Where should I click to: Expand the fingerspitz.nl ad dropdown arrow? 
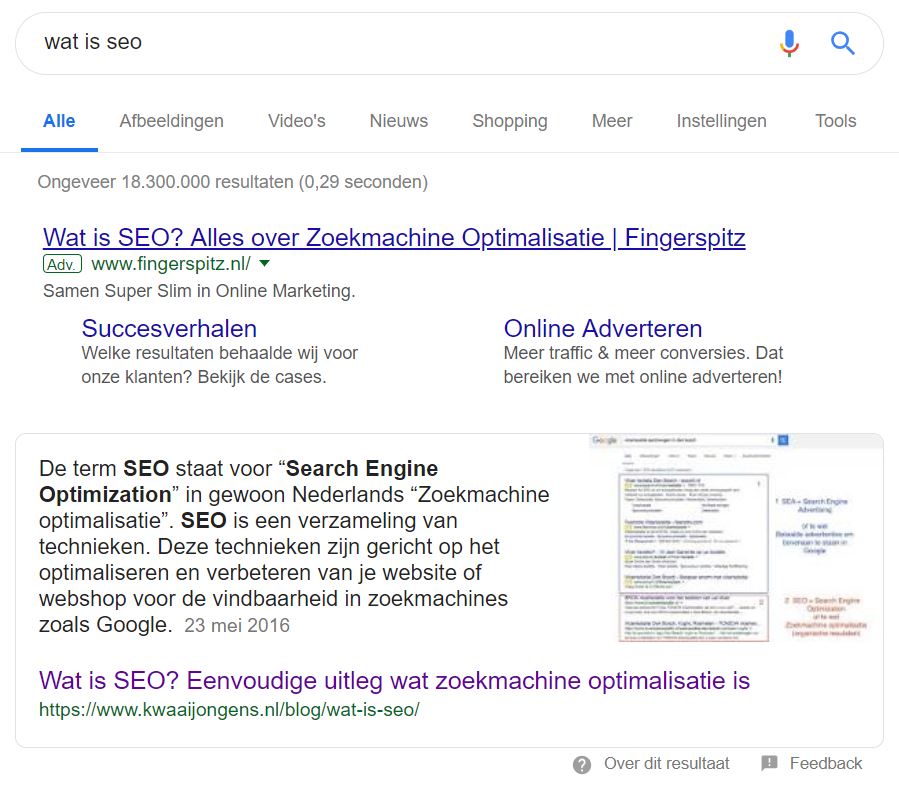point(264,264)
